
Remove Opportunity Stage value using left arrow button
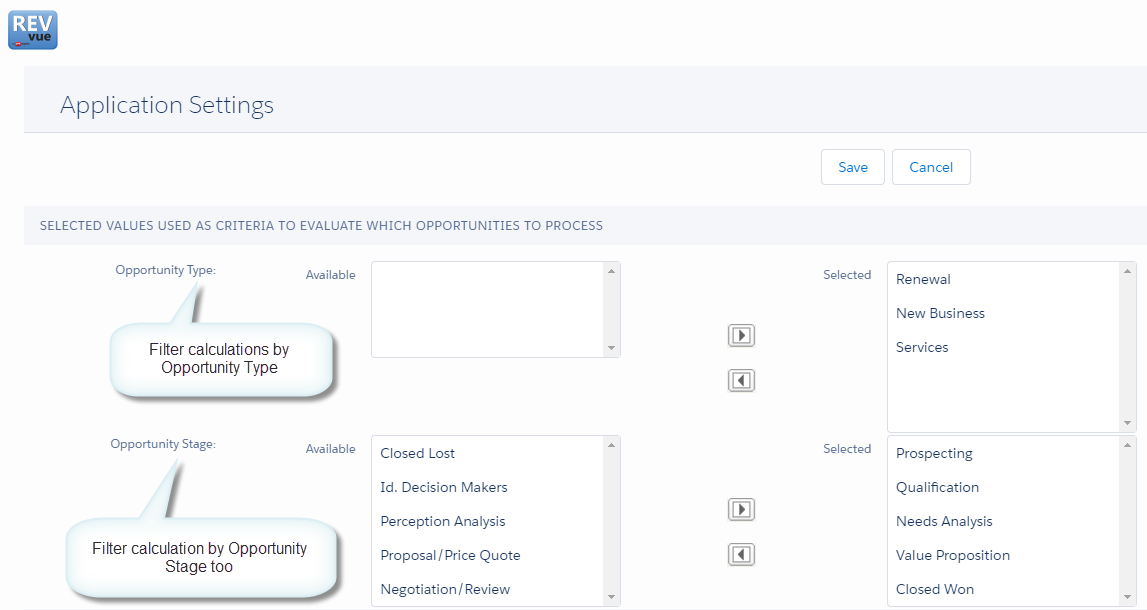(741, 554)
